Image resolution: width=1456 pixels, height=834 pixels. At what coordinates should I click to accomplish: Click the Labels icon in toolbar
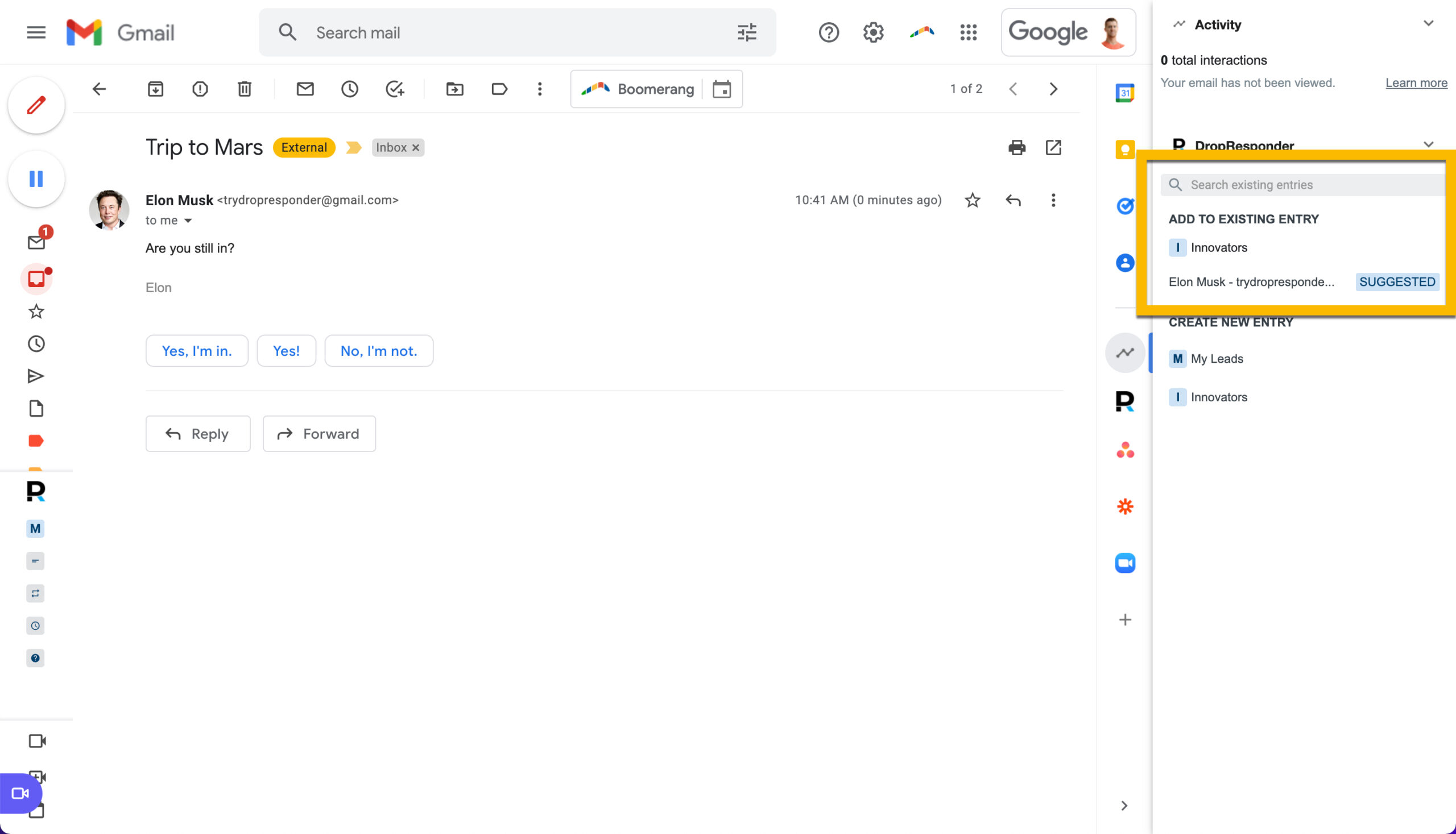499,89
